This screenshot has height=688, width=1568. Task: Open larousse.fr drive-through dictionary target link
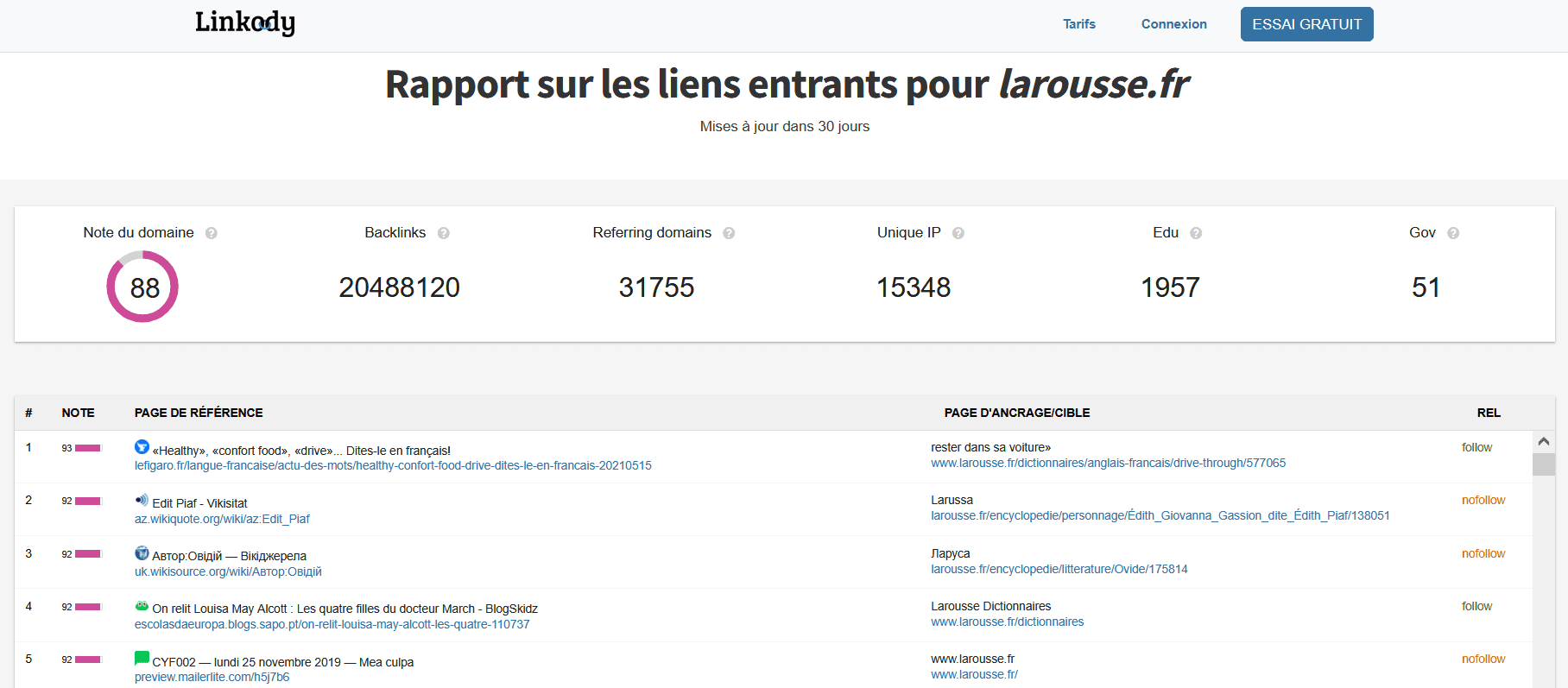[1108, 463]
